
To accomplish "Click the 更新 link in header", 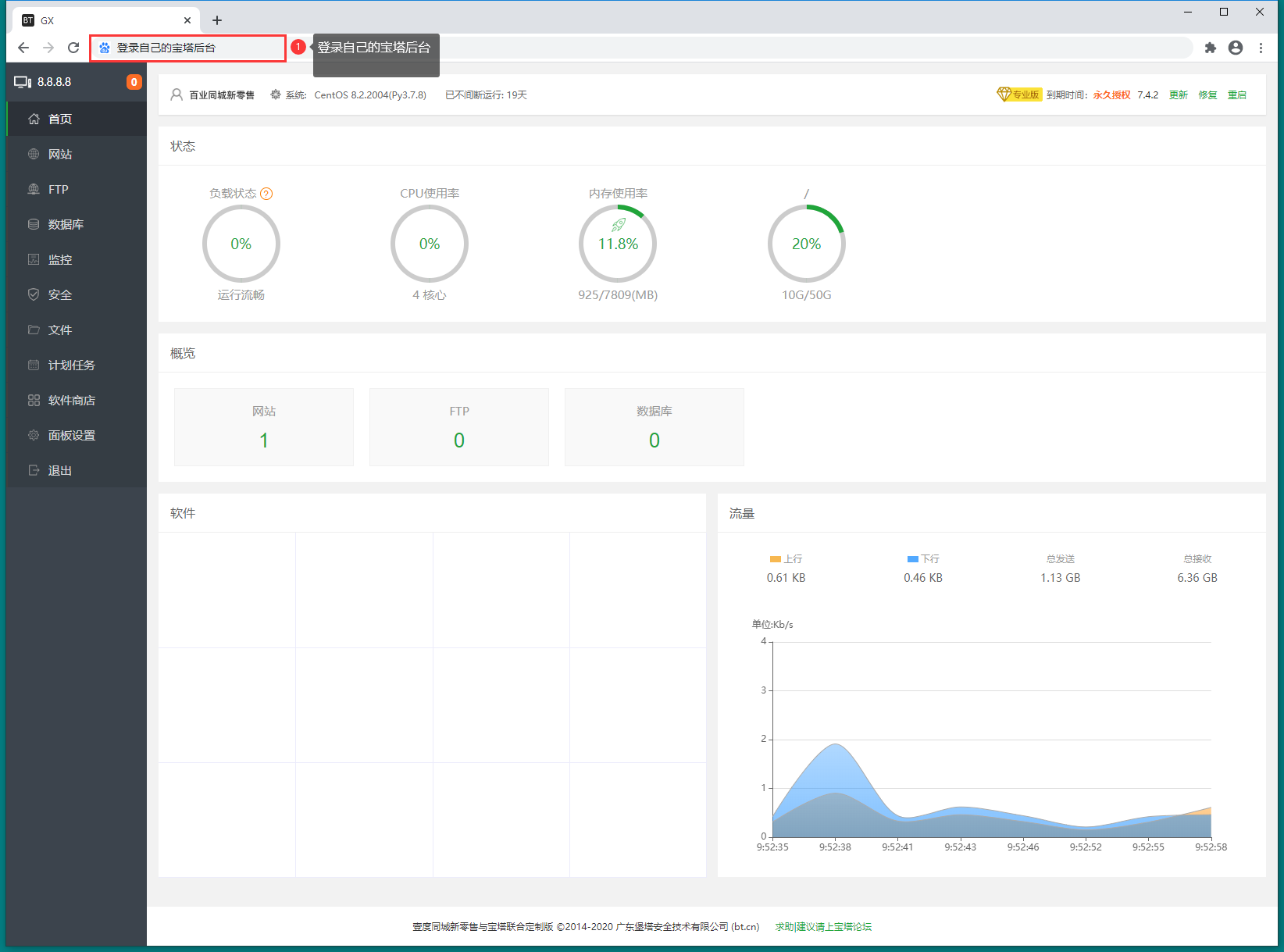I will [1178, 95].
